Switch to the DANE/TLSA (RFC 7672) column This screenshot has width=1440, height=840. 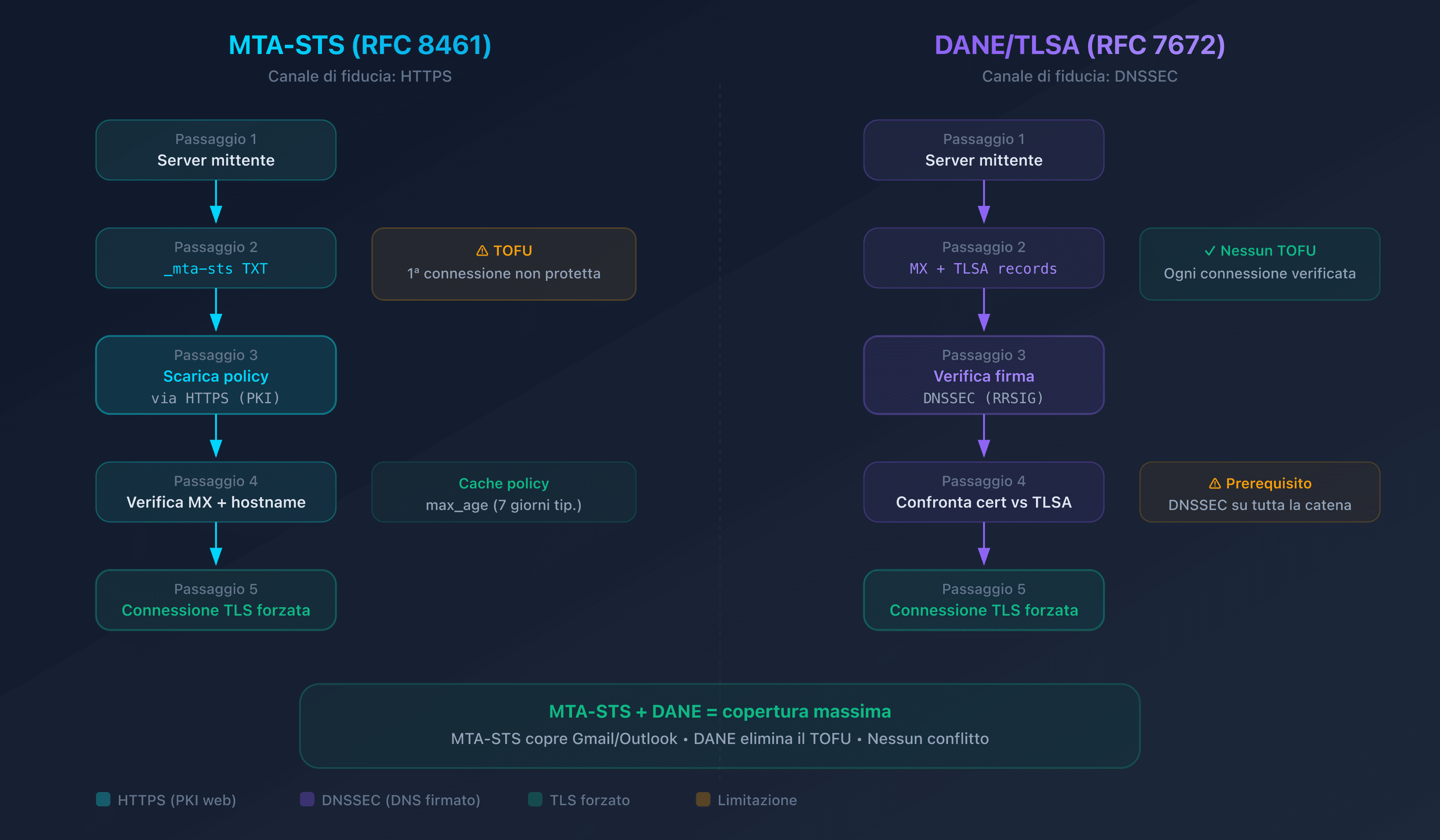point(1080,44)
